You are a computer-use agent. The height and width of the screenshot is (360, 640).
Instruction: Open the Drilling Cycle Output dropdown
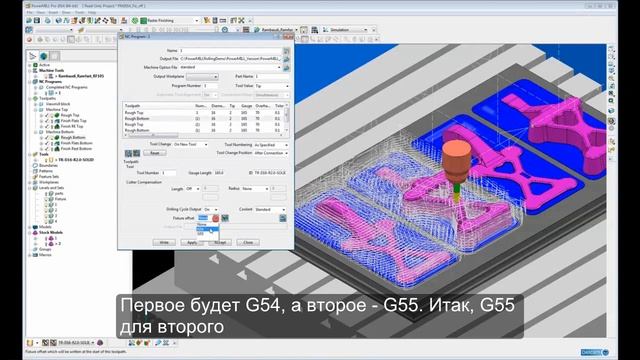click(x=211, y=209)
